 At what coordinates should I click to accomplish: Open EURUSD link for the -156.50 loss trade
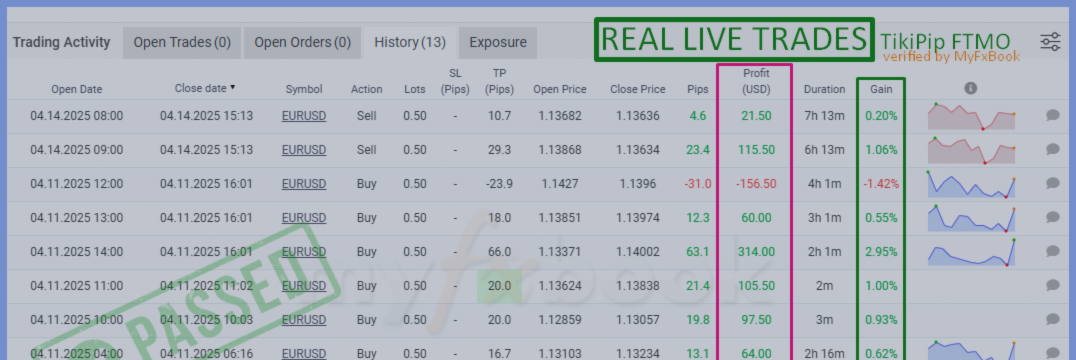304,184
